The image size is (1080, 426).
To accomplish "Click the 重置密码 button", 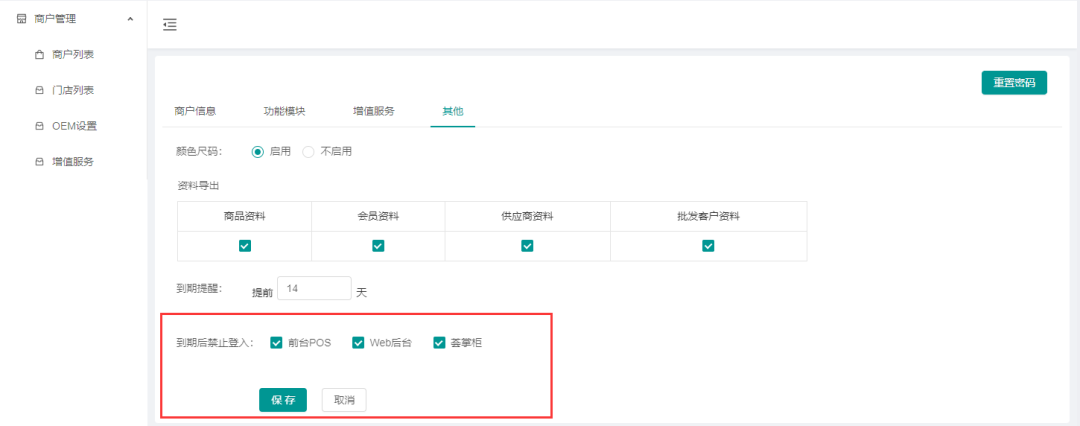I will [1013, 83].
